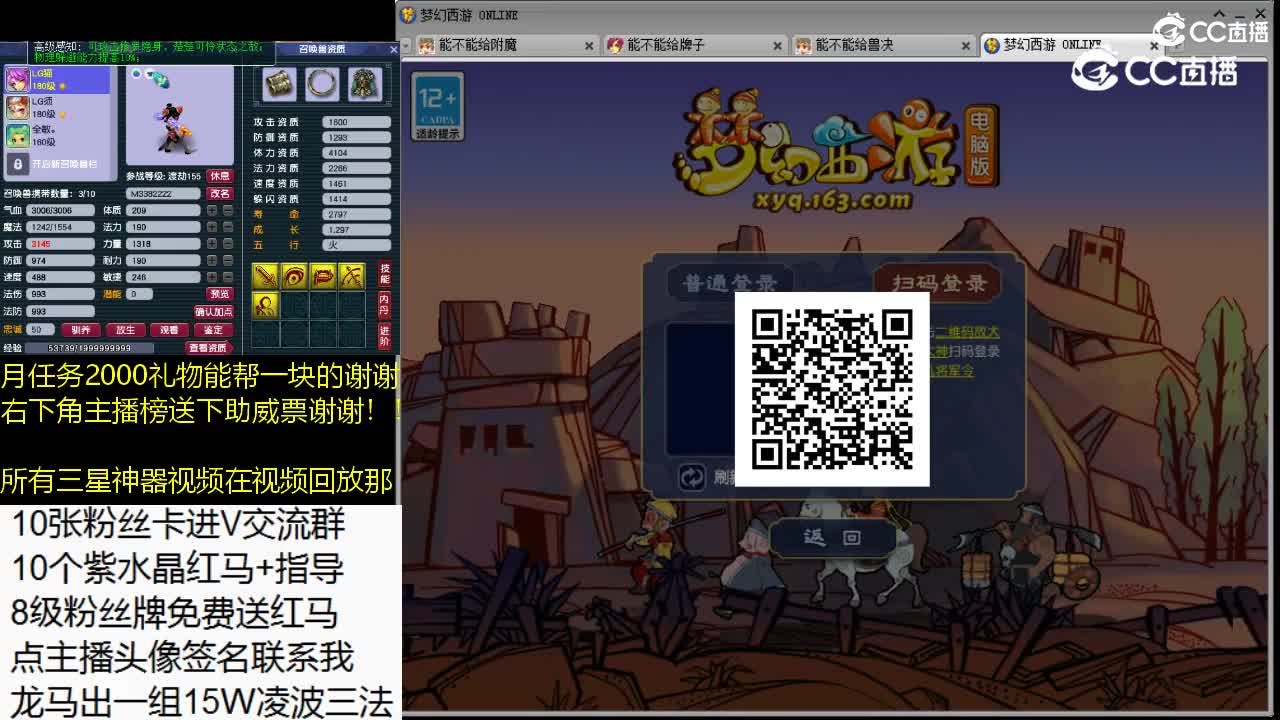Image resolution: width=1280 pixels, height=720 pixels.
Task: Open the 扫码登录 login tab
Action: [938, 283]
